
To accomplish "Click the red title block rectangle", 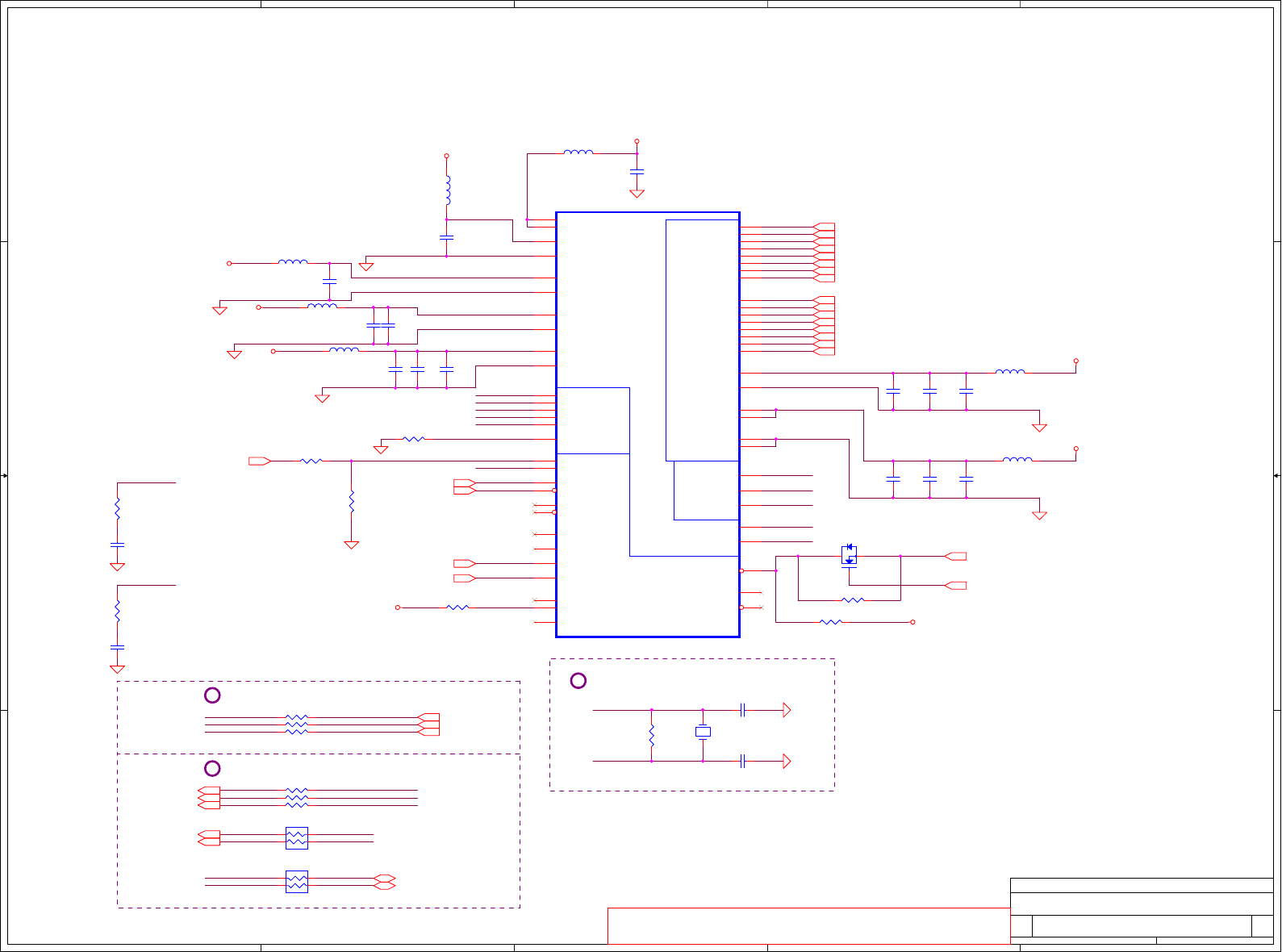I will 808,926.
